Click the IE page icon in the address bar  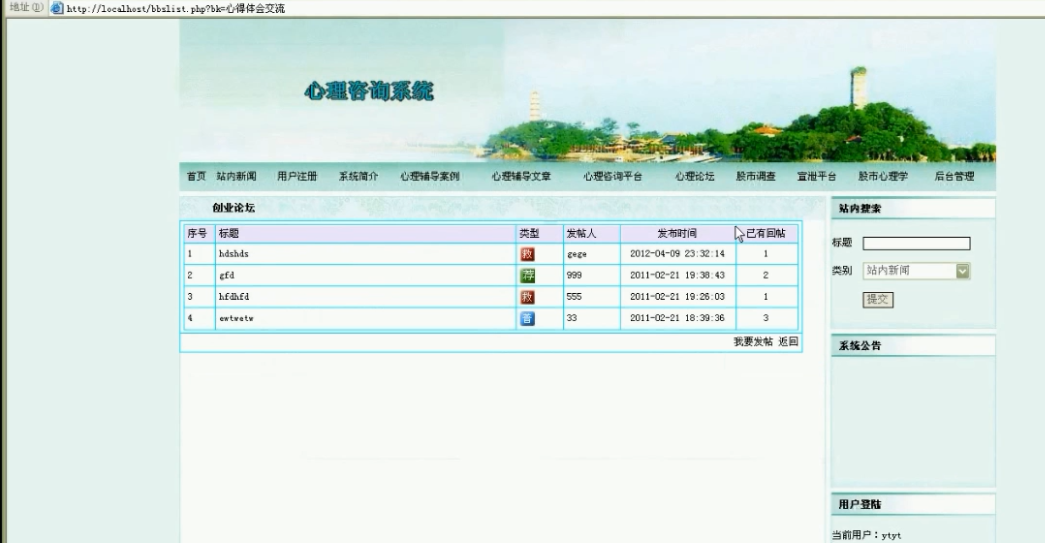pos(57,8)
